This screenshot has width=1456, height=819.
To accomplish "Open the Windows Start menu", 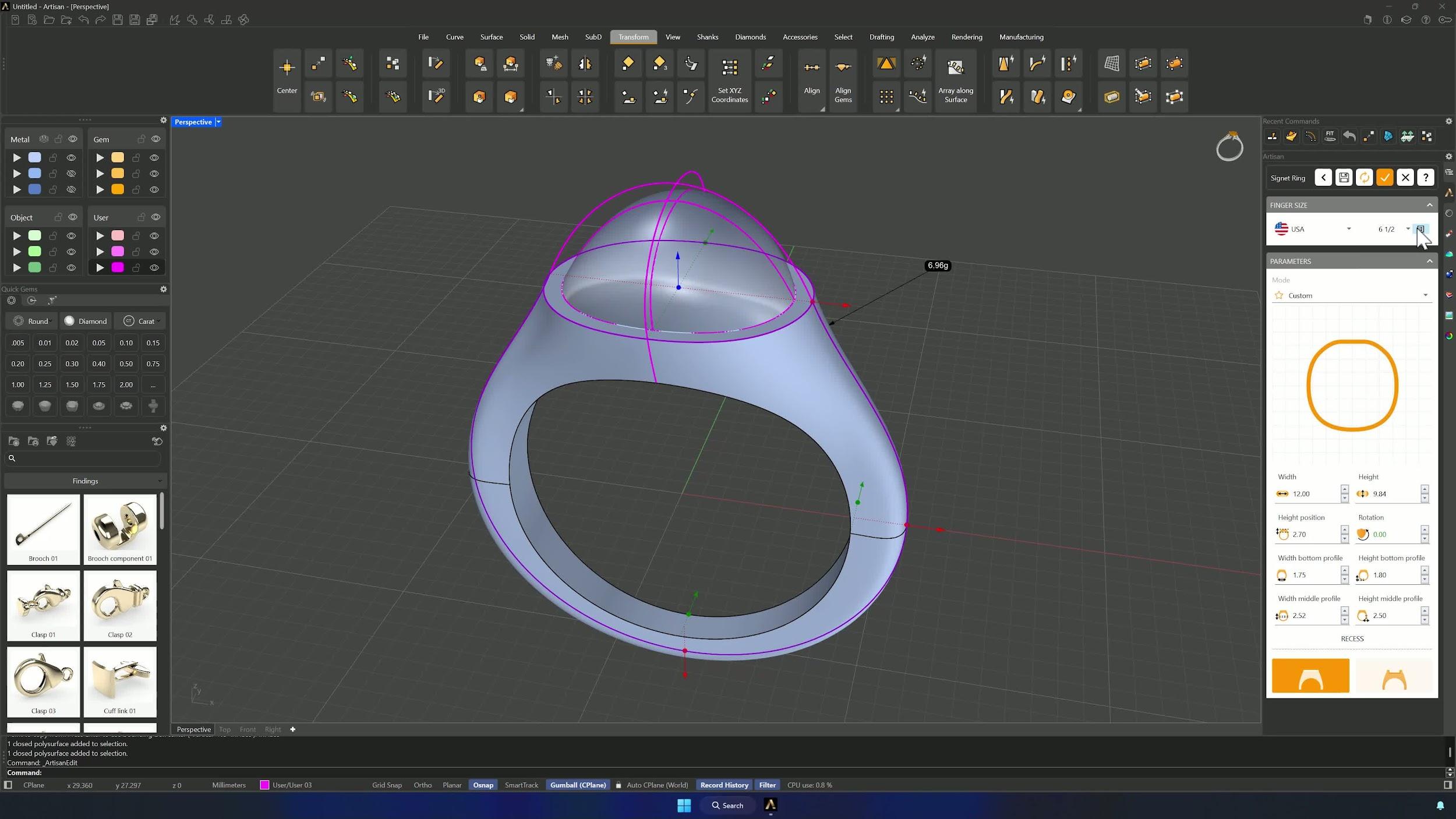I will coord(684,805).
